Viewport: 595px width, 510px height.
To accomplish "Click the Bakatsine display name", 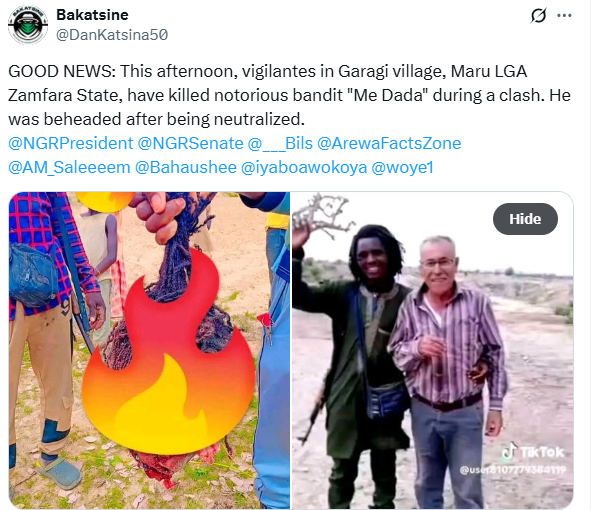I will [x=92, y=15].
